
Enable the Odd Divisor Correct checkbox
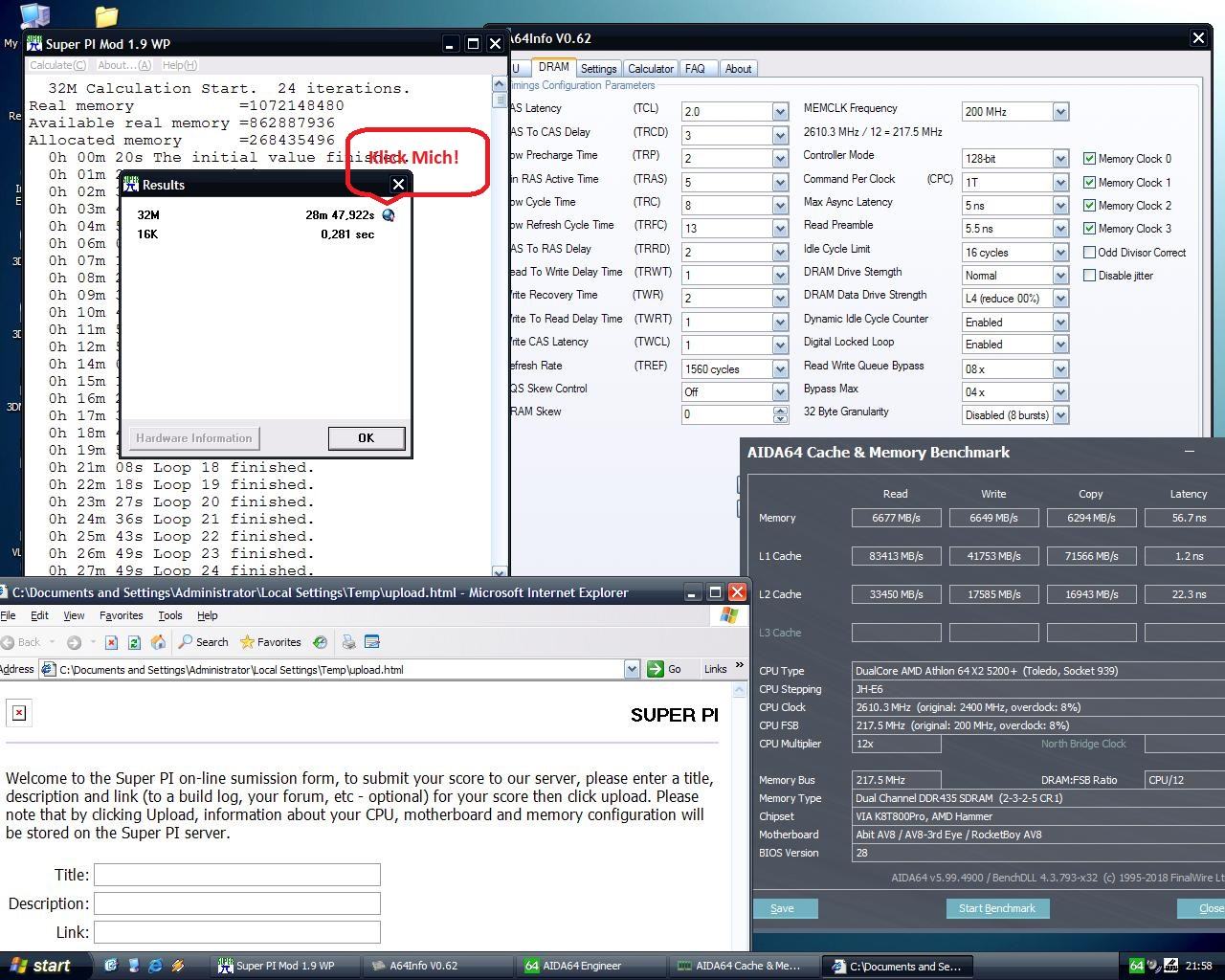[1089, 253]
